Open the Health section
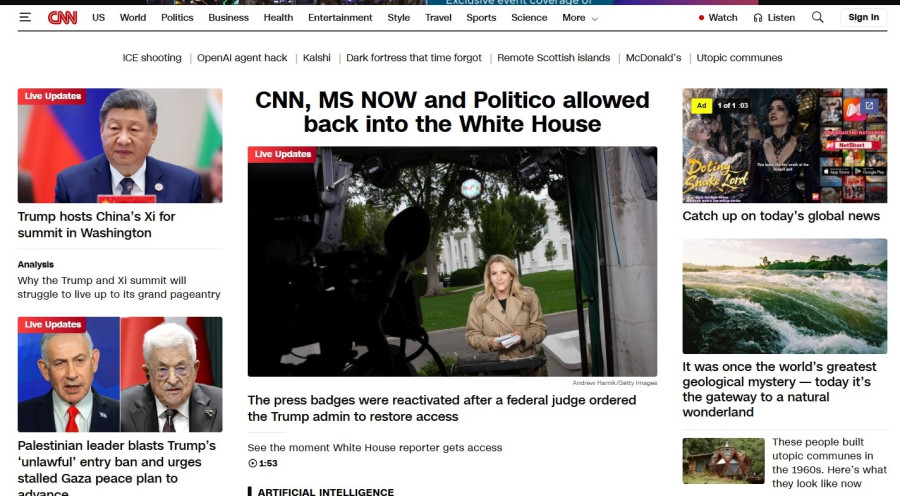 (278, 18)
